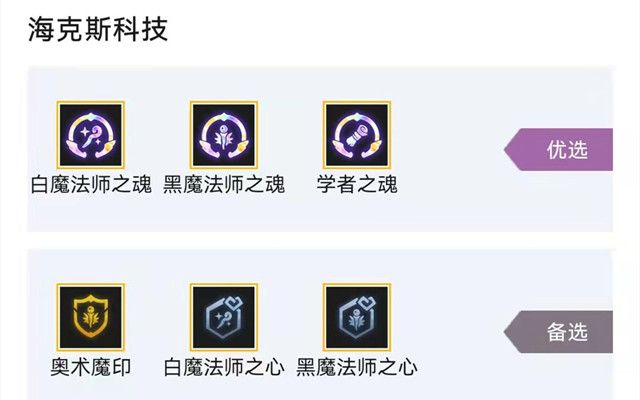Tap the 学者之魂 name label
Screen dimensions: 640x400
coord(357,184)
